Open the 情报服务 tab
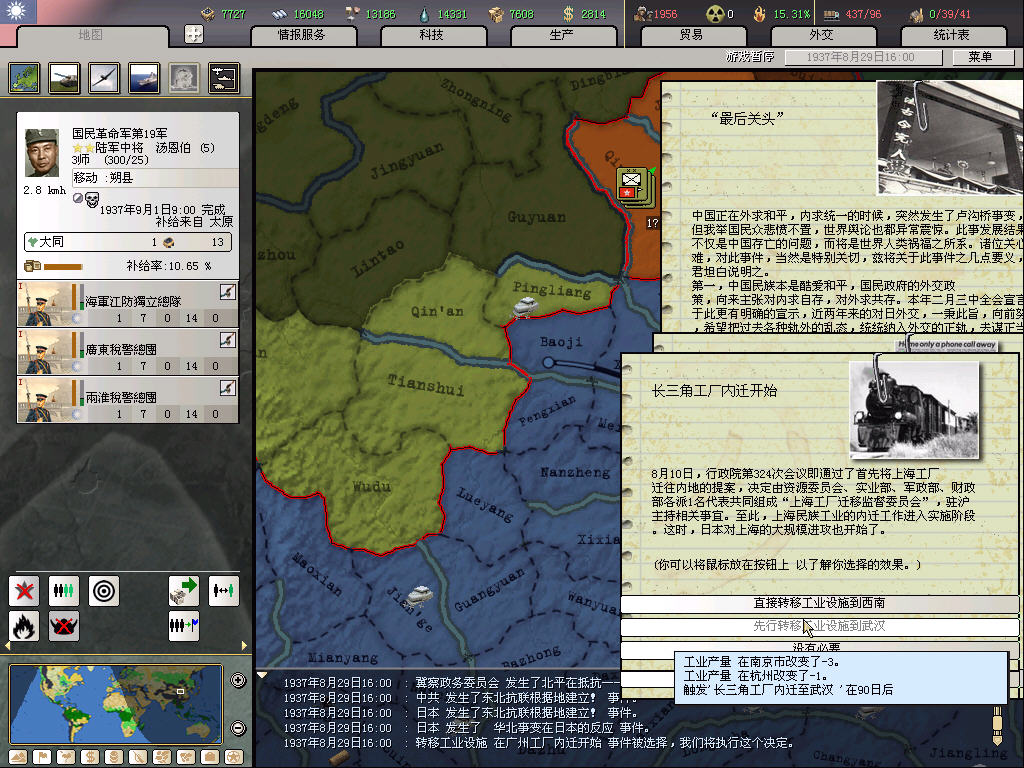The height and width of the screenshot is (768, 1024). pyautogui.click(x=302, y=35)
